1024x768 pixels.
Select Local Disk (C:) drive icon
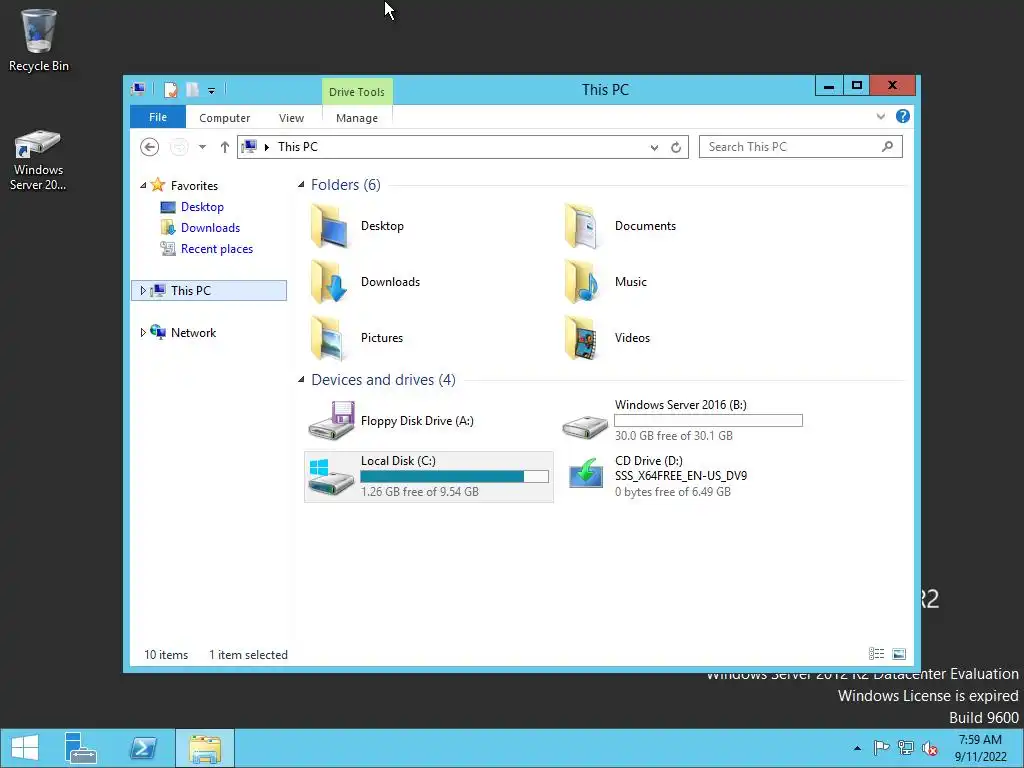pyautogui.click(x=330, y=477)
